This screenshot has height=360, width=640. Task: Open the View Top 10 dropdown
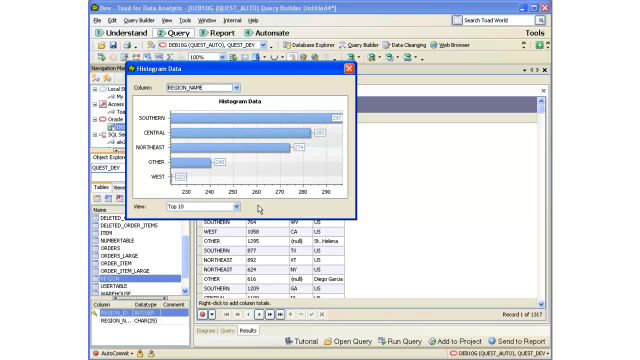pos(236,207)
